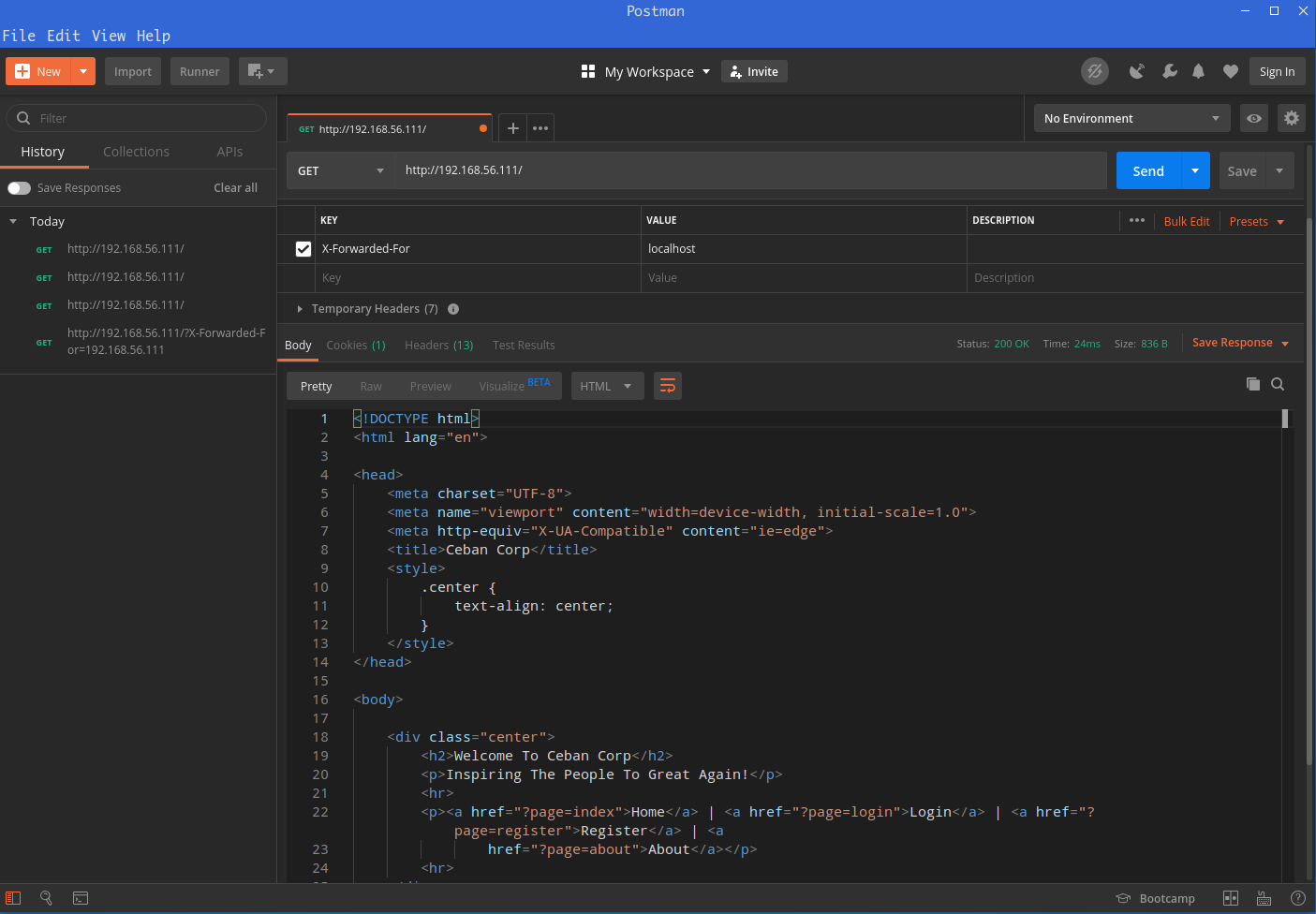Expand the Temporary Headers section
Screen dimensions: 1316x914
point(300,309)
